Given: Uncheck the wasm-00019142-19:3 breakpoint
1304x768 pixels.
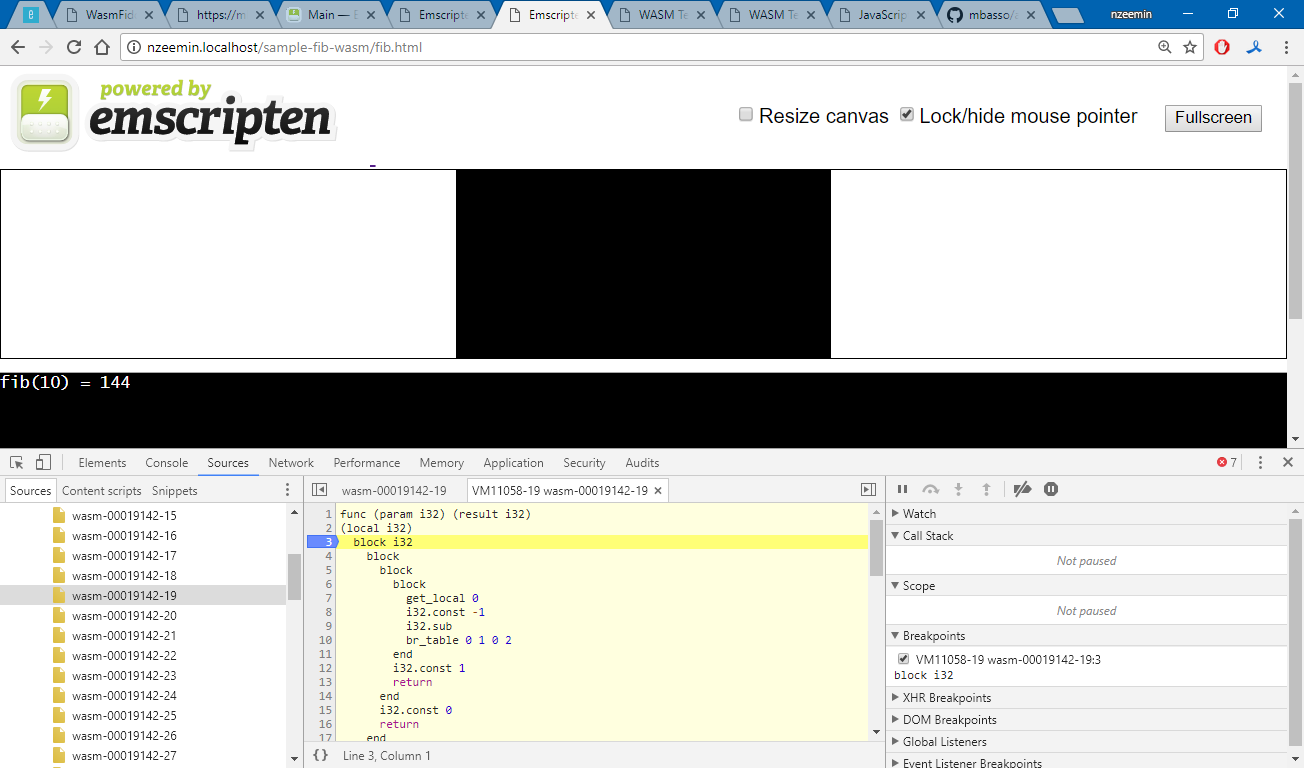Looking at the screenshot, I should coord(903,659).
